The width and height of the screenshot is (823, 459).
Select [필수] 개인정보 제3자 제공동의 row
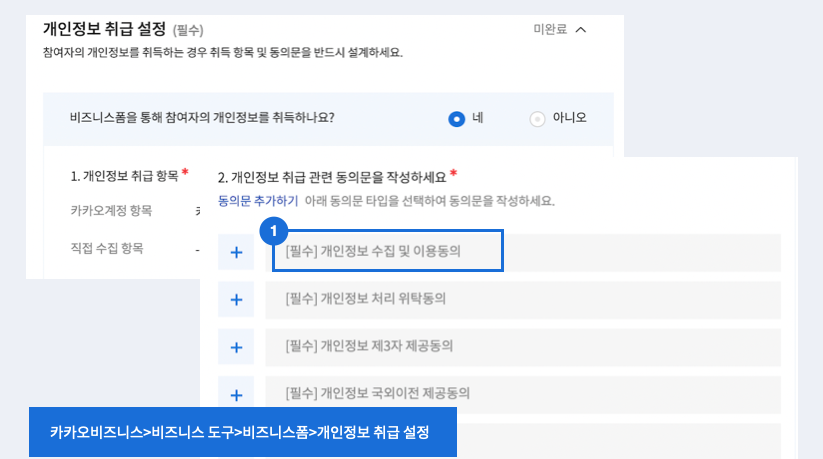523,347
